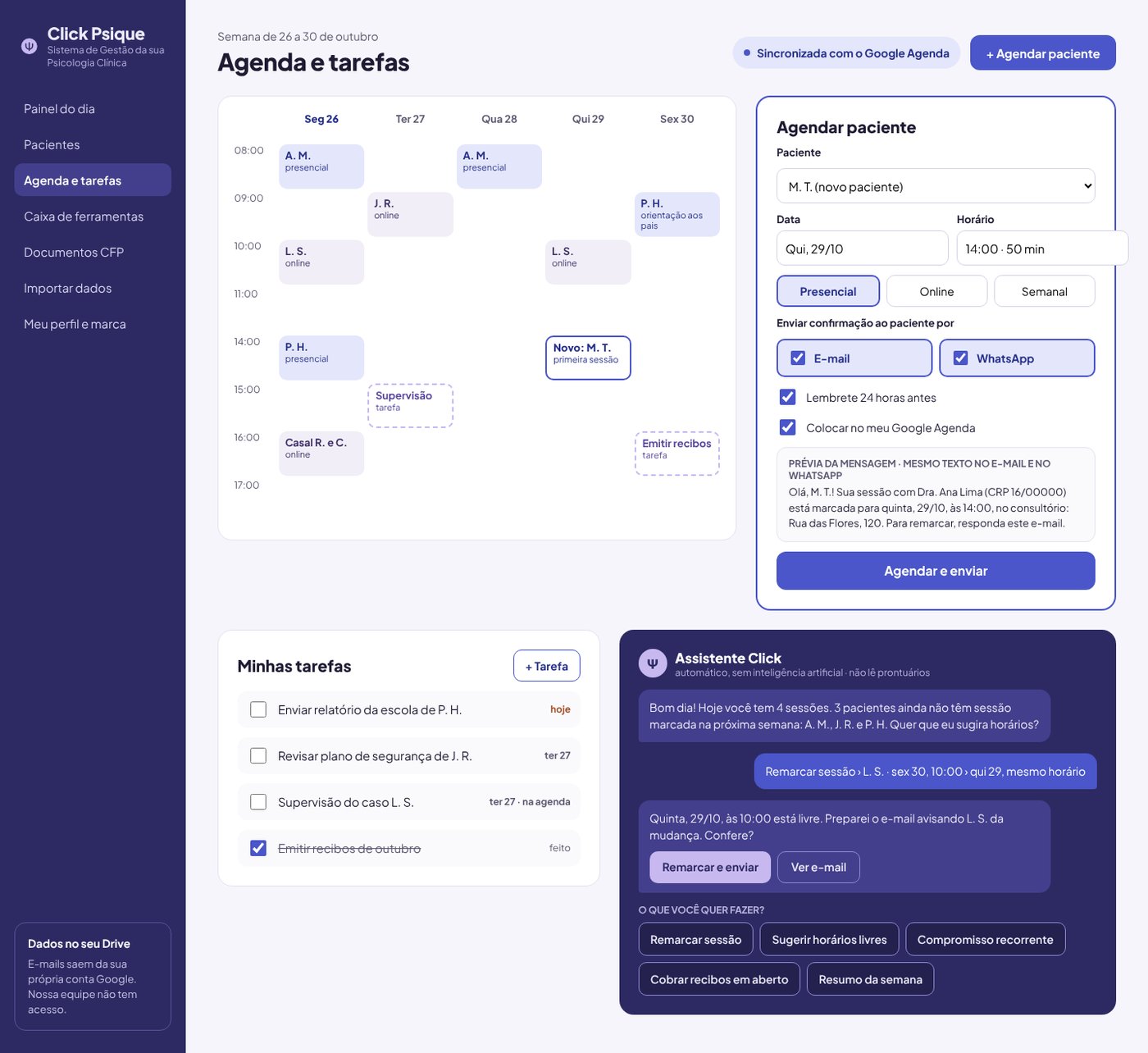Uncheck the completed Emitir recibos de outubro task
The width and height of the screenshot is (1148, 1053).
[258, 848]
